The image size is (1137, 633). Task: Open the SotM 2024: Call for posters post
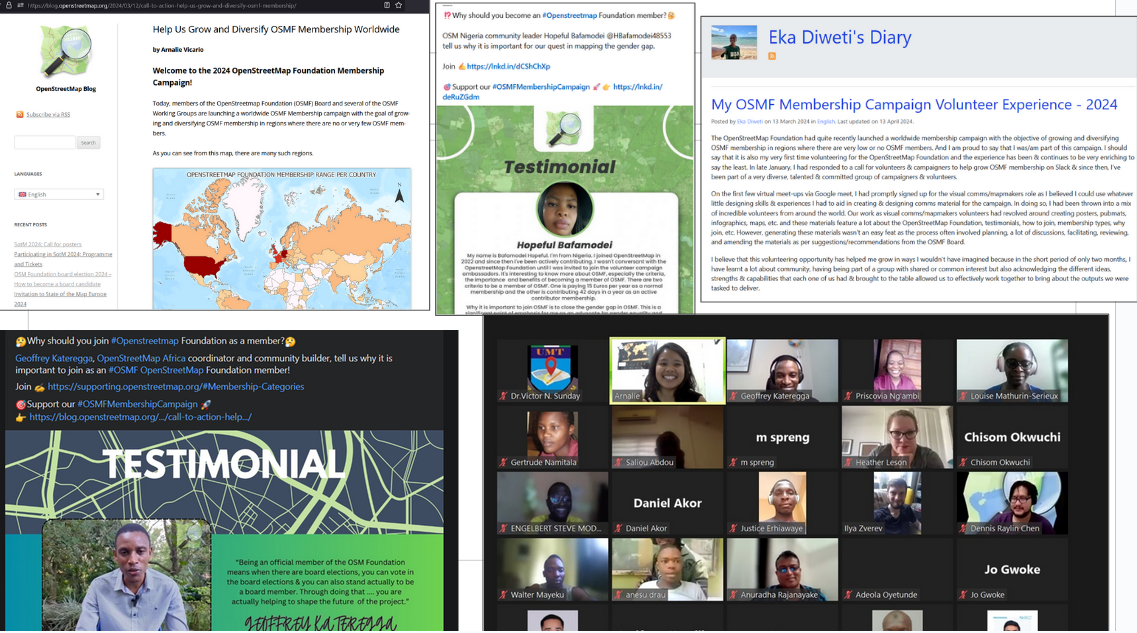tap(48, 244)
